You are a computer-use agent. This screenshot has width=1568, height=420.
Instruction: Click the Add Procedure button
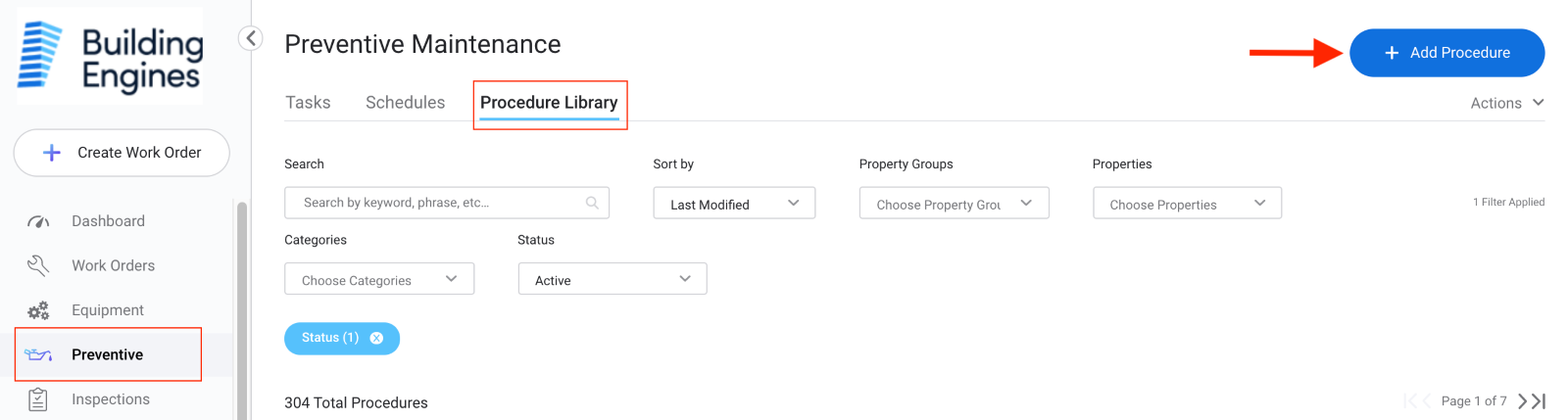point(1446,53)
